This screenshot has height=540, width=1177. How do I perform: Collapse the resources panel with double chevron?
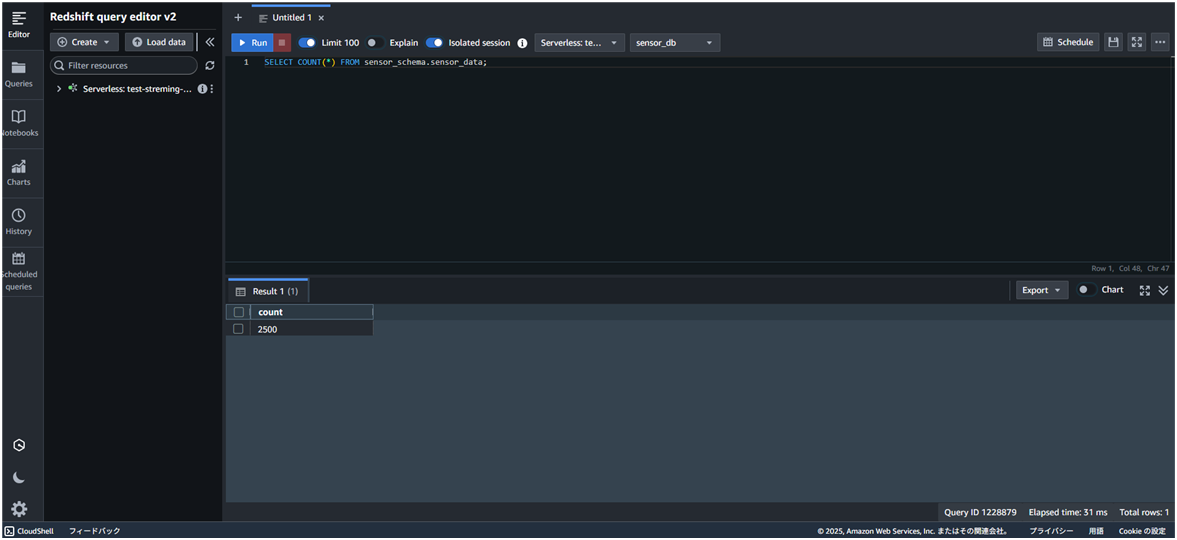point(209,42)
